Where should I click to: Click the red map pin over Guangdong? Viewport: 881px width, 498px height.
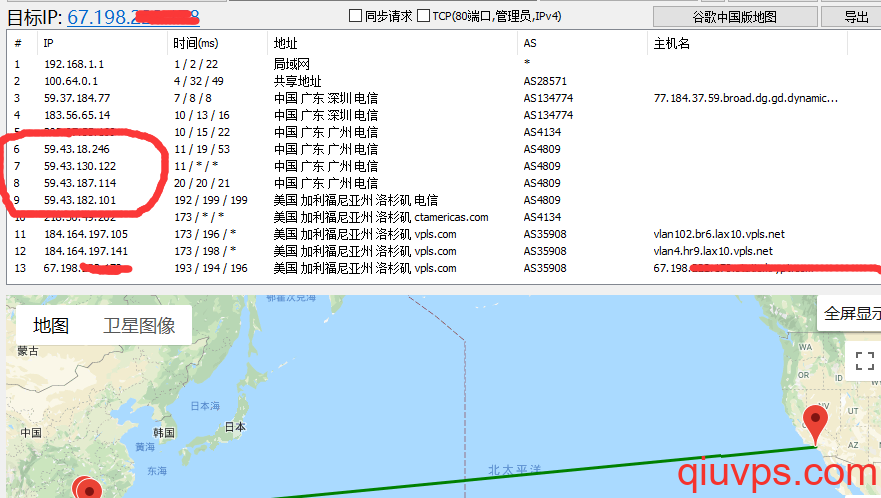[87, 488]
